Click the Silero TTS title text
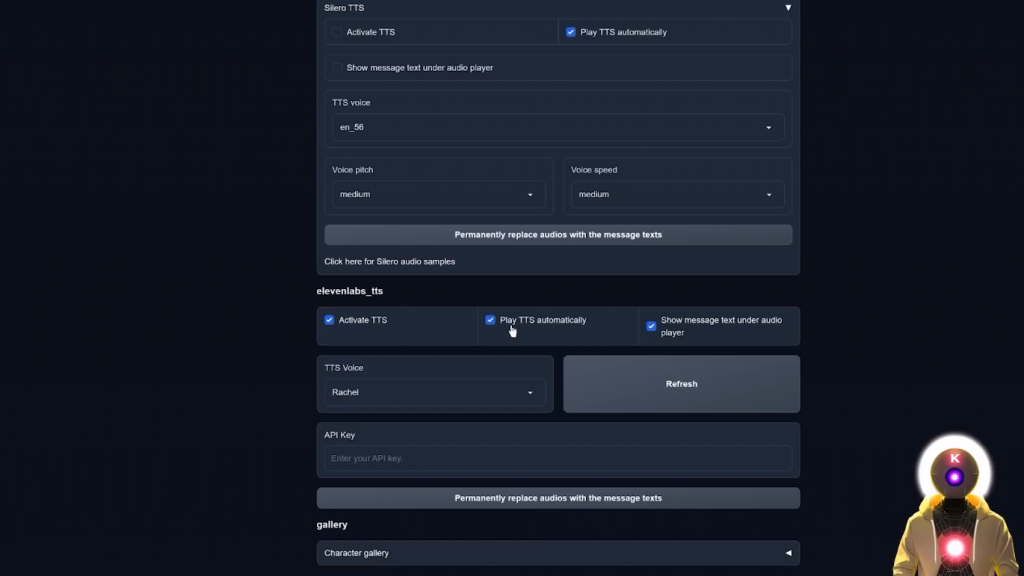Viewport: 1024px width, 576px height. [344, 8]
